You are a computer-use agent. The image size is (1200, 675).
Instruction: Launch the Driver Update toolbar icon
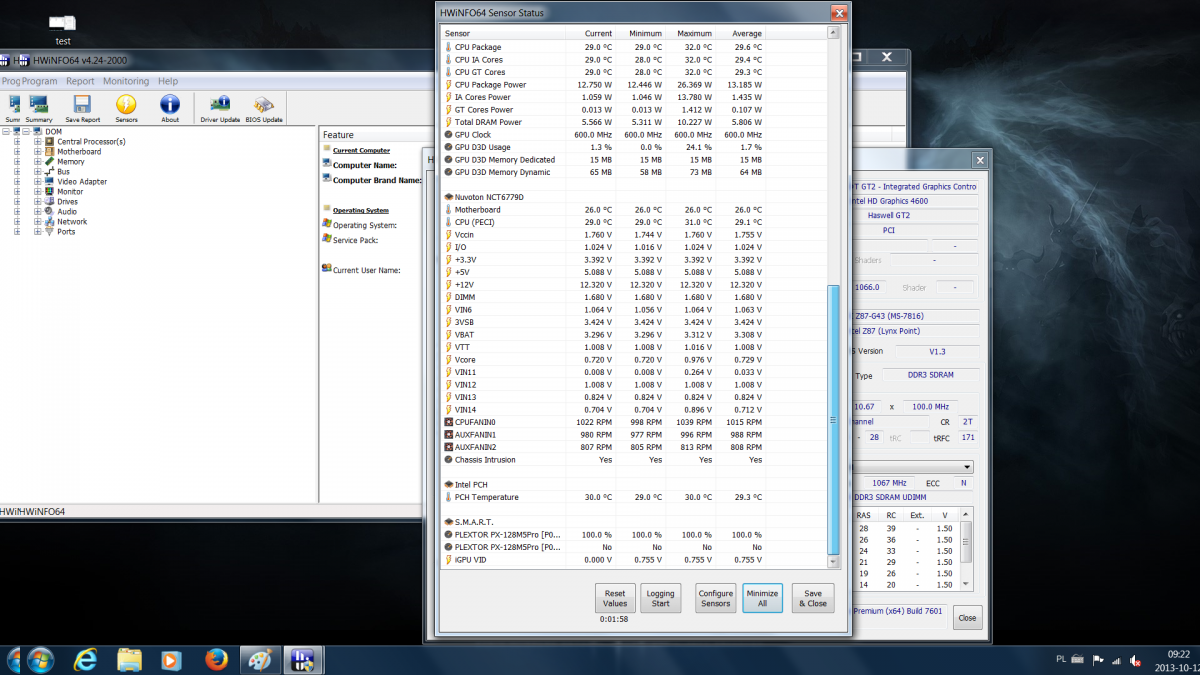[x=220, y=108]
